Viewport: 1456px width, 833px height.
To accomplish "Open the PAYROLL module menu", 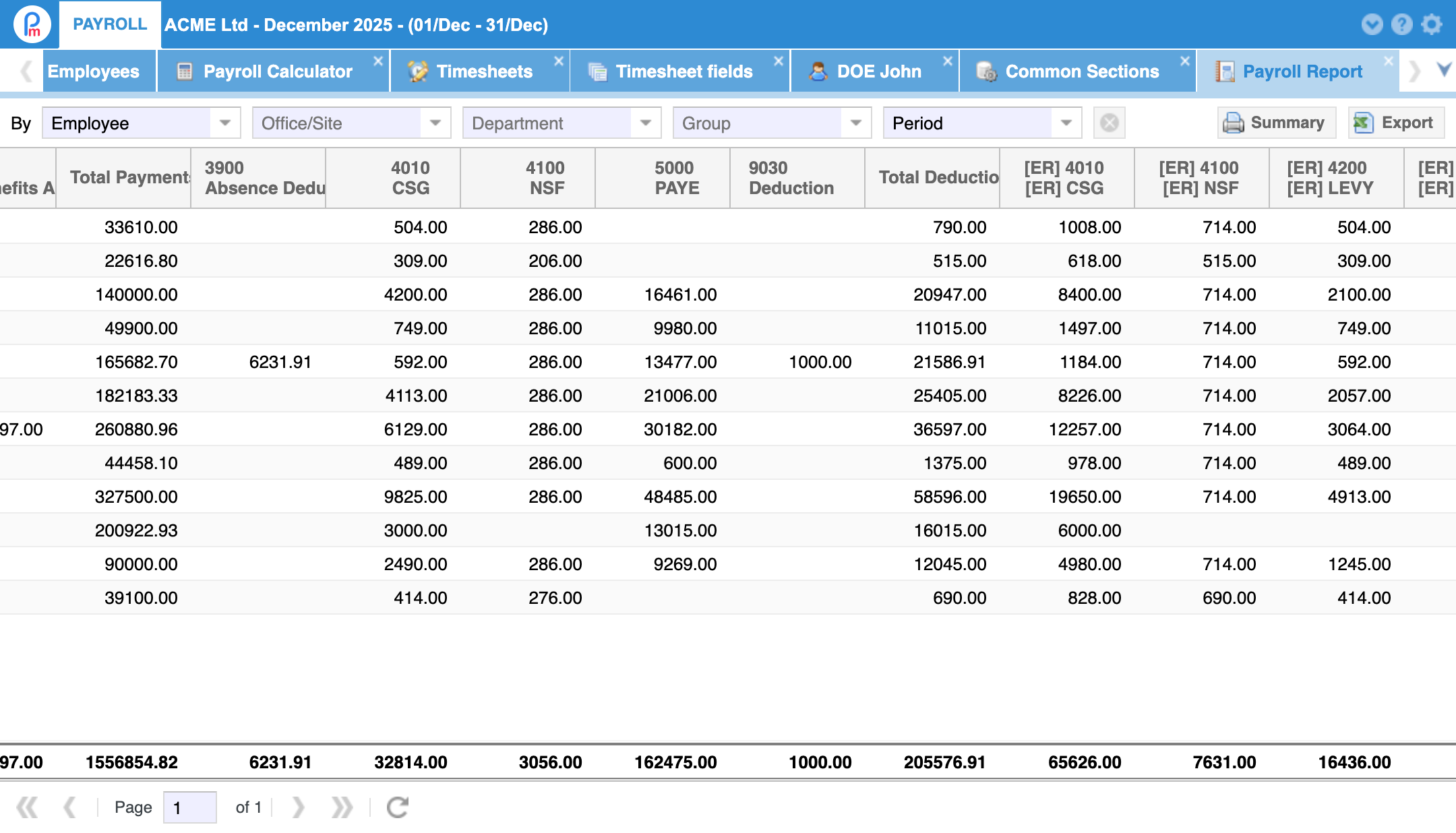I will coord(110,24).
